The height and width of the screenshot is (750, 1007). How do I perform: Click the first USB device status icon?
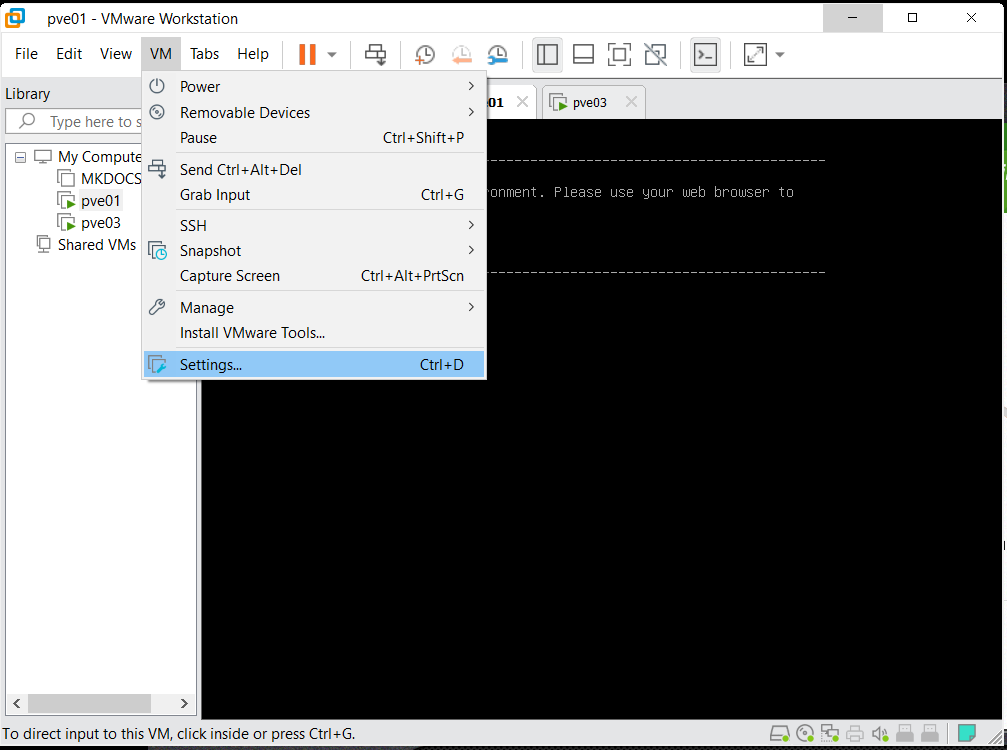(905, 733)
